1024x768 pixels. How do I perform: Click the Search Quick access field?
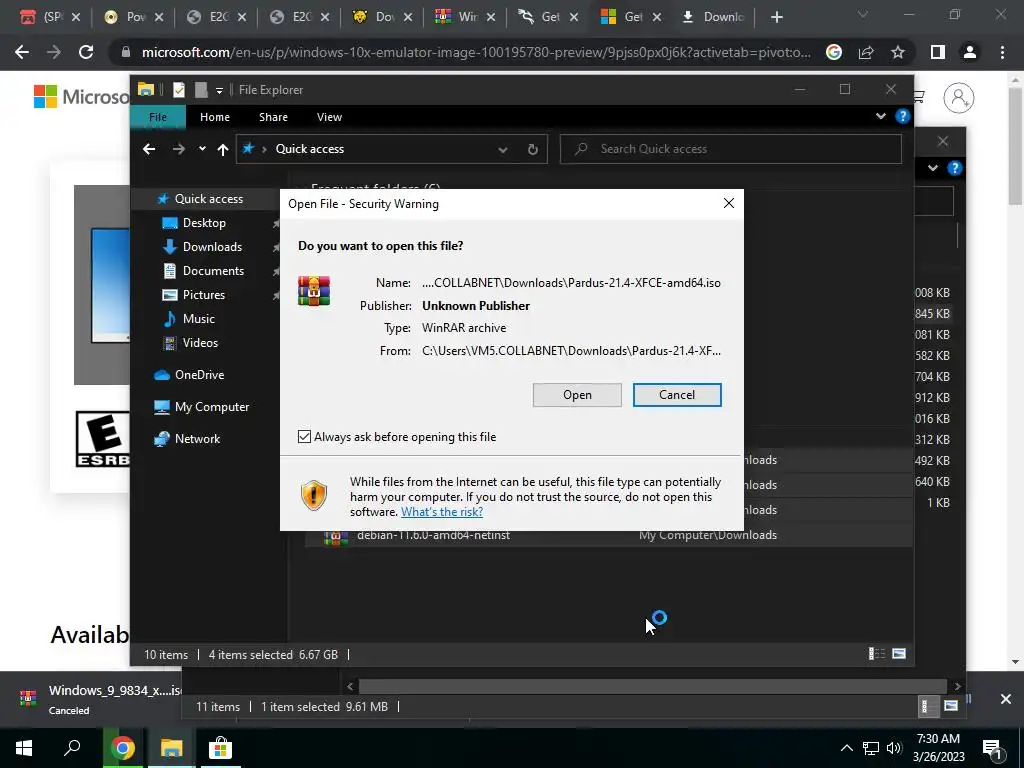click(731, 149)
